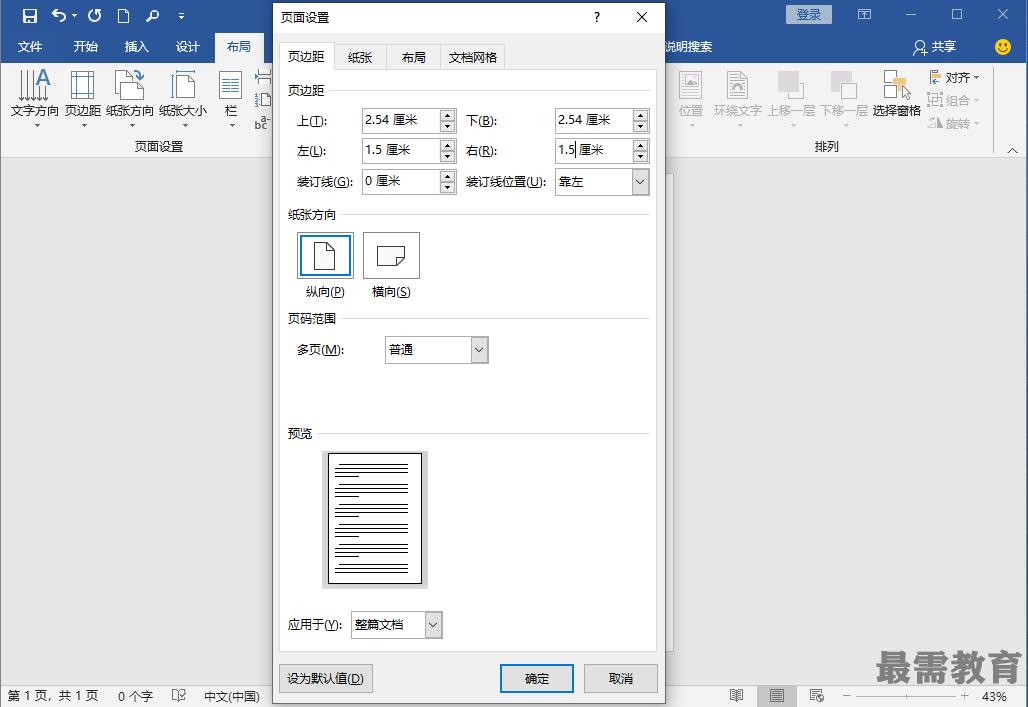Click the proofing book icon in status bar
The width and height of the screenshot is (1028, 707).
pos(179,696)
